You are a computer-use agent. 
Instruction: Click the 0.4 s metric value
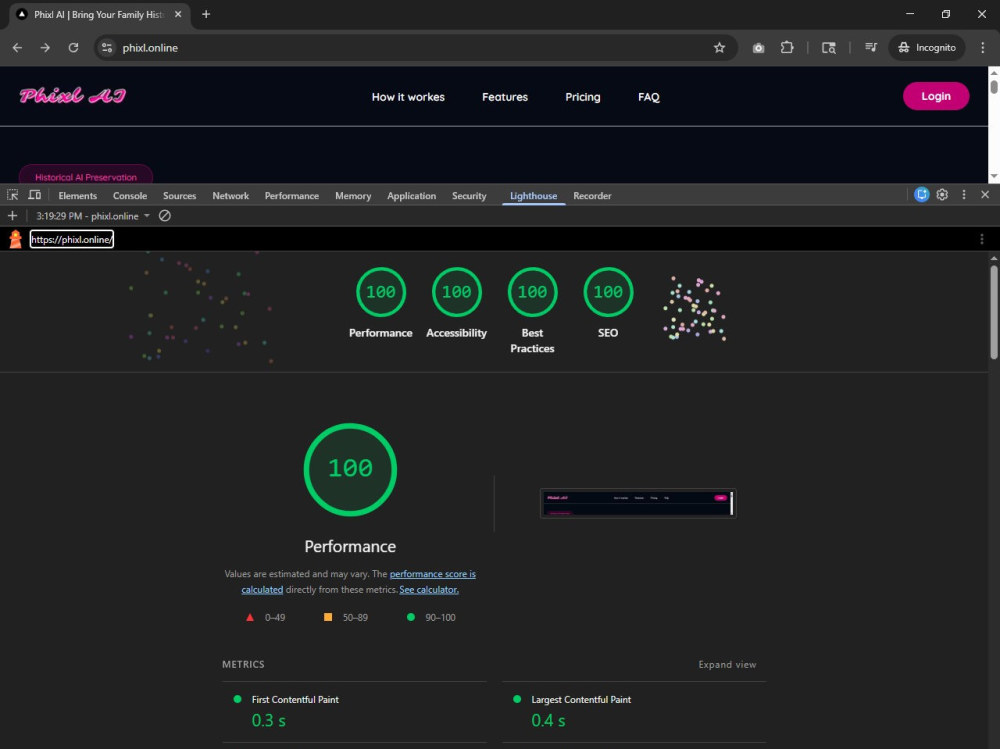(548, 720)
